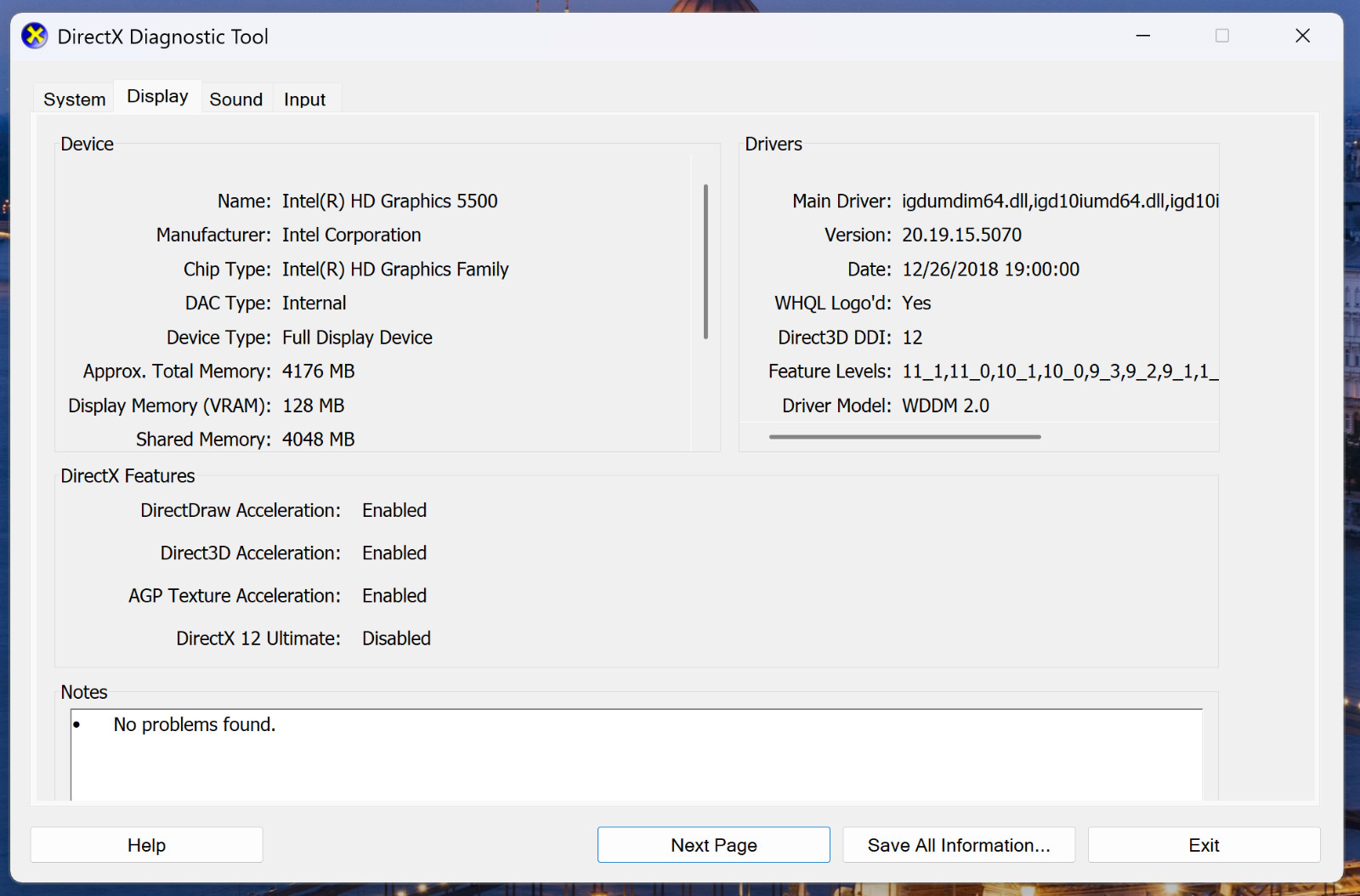Click the WHQL Logo'd value 'Yes'
This screenshot has height=896, width=1360.
point(916,303)
